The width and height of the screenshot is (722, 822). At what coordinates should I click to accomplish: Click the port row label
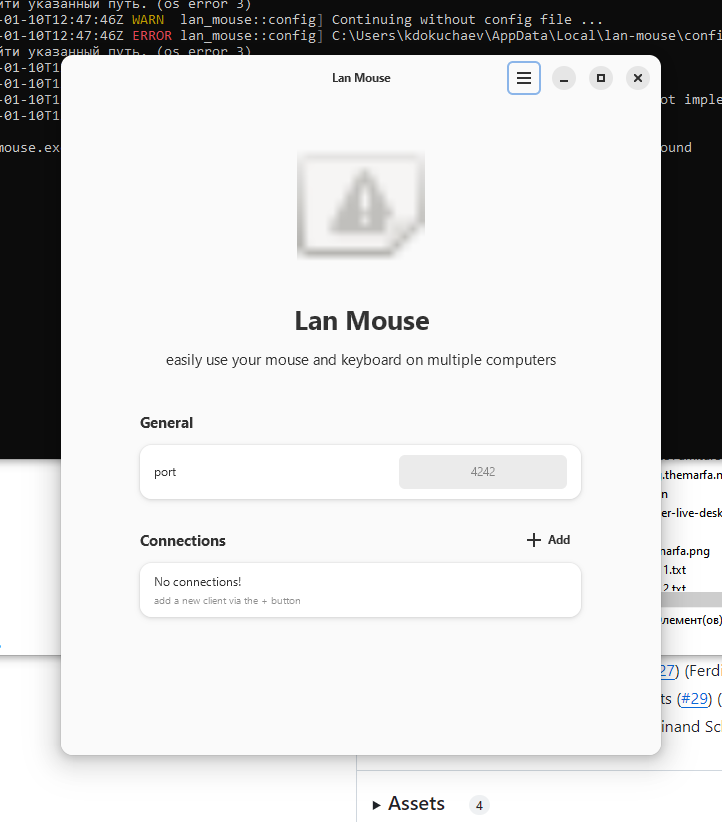[x=165, y=472]
